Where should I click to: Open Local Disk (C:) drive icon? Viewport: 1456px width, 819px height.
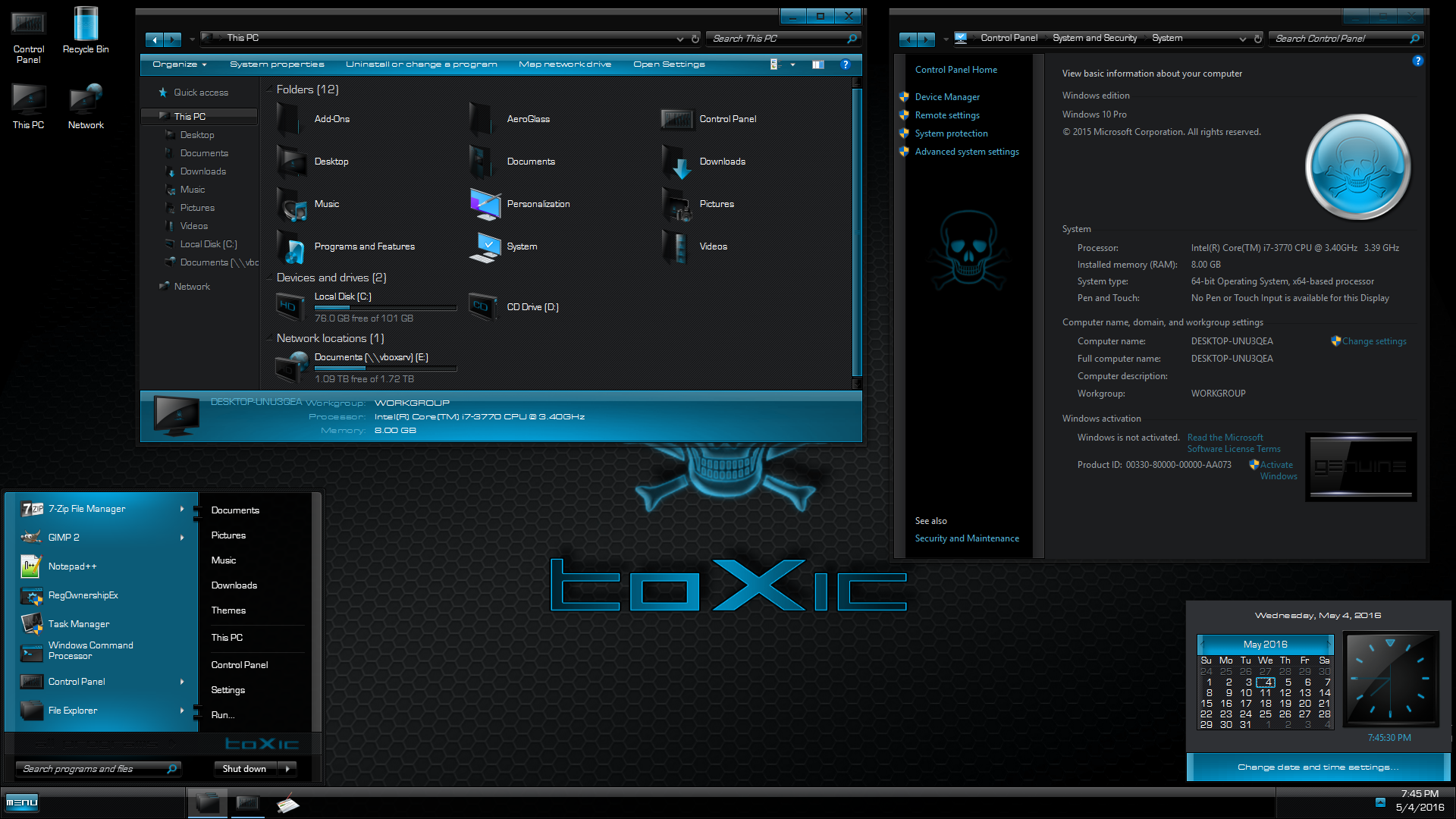[x=290, y=307]
